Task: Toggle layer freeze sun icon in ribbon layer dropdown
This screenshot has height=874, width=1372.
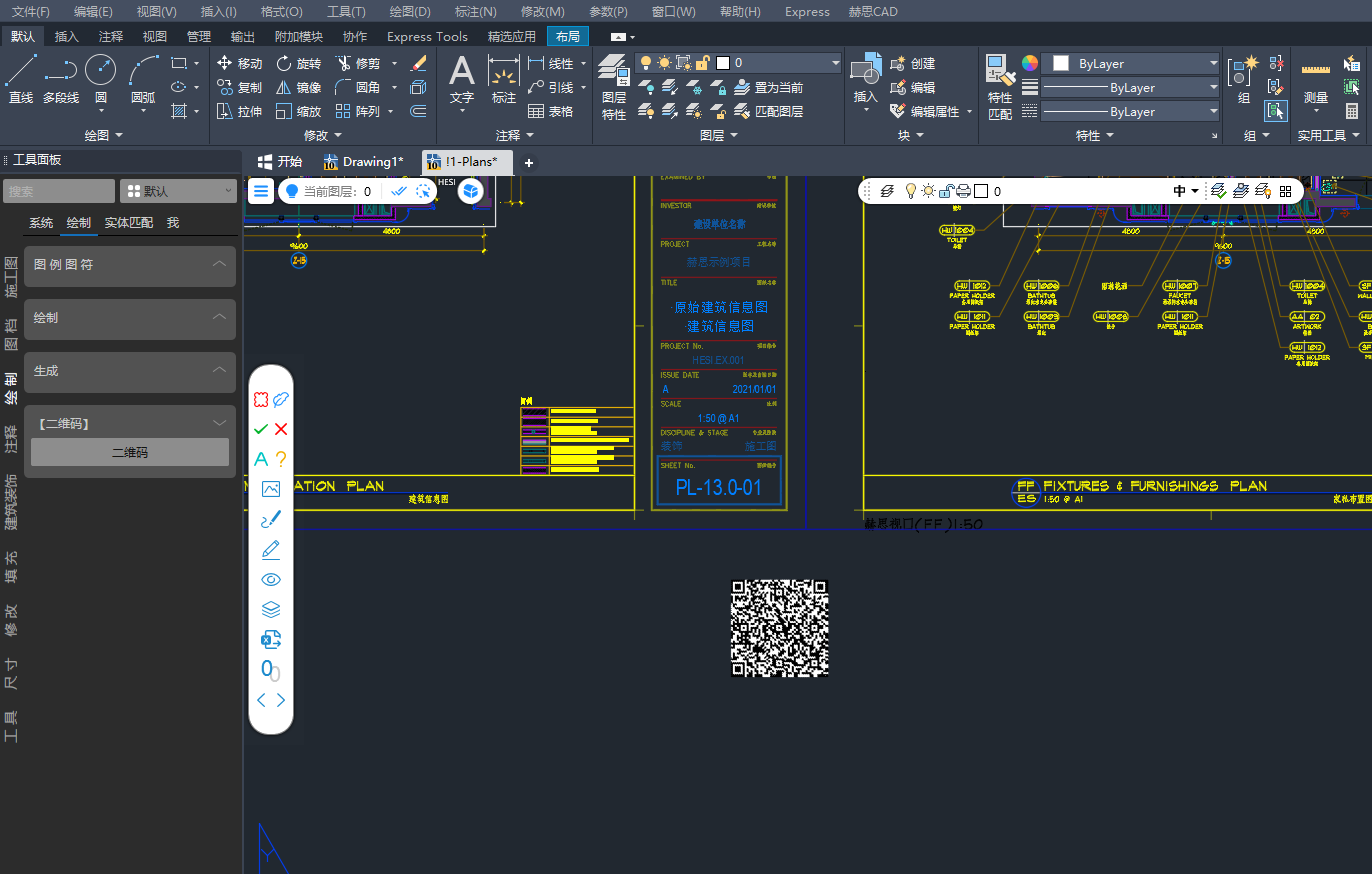Action: tap(664, 63)
